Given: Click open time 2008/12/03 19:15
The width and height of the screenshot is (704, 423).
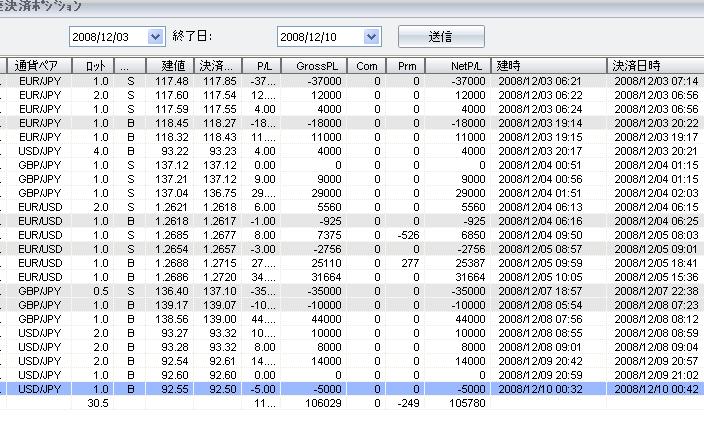Looking at the screenshot, I should pyautogui.click(x=540, y=137).
